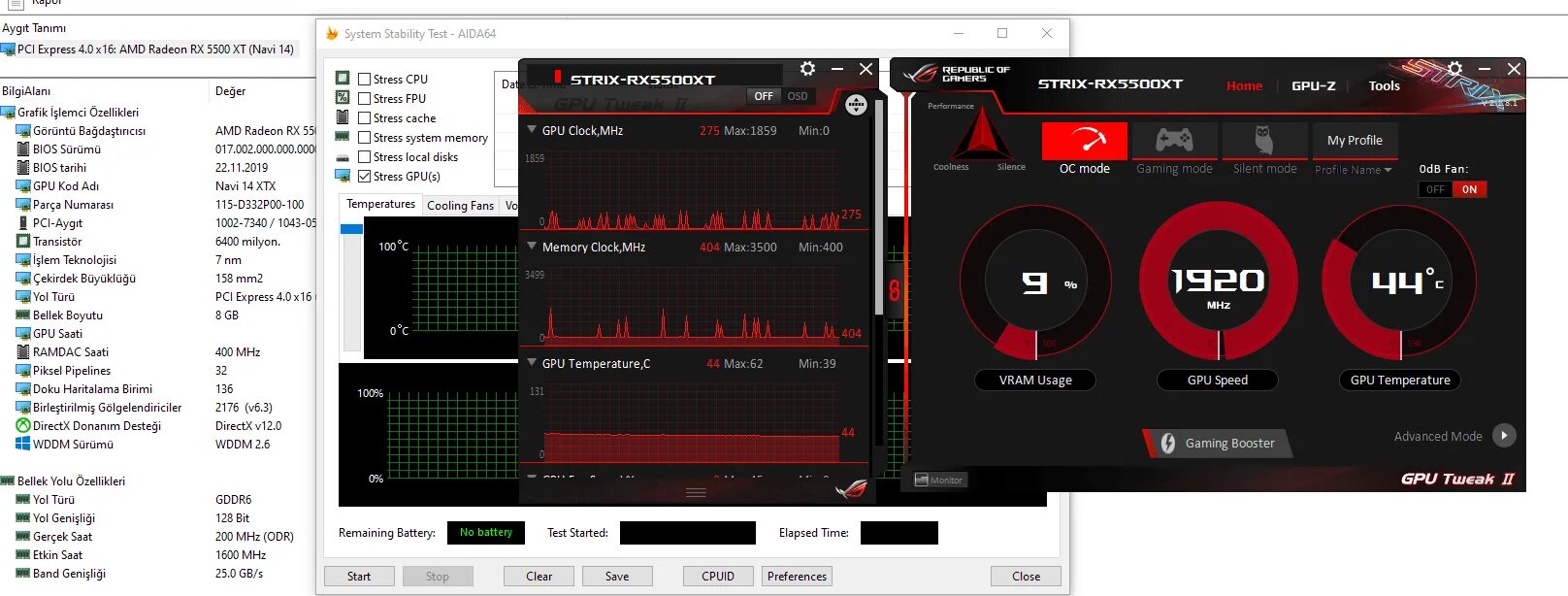
Task: Switch 0dB Fan to ON
Action: pyautogui.click(x=1469, y=189)
